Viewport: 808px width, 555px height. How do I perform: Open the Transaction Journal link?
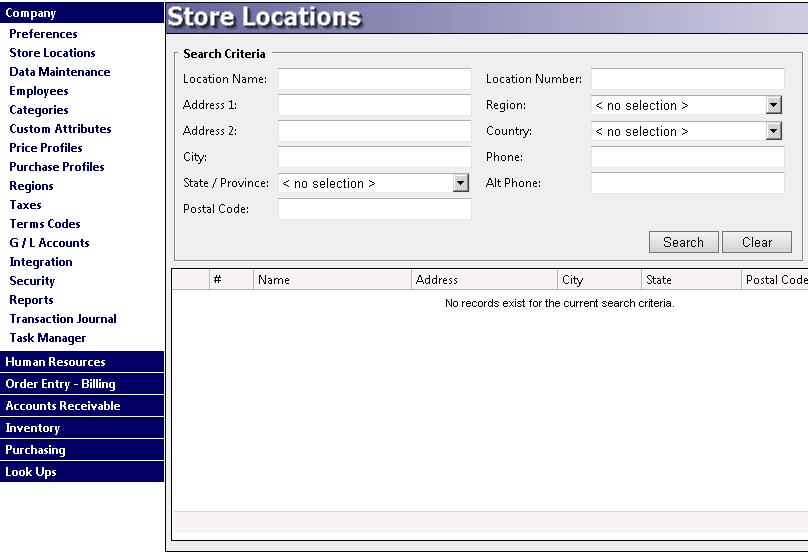(x=63, y=319)
